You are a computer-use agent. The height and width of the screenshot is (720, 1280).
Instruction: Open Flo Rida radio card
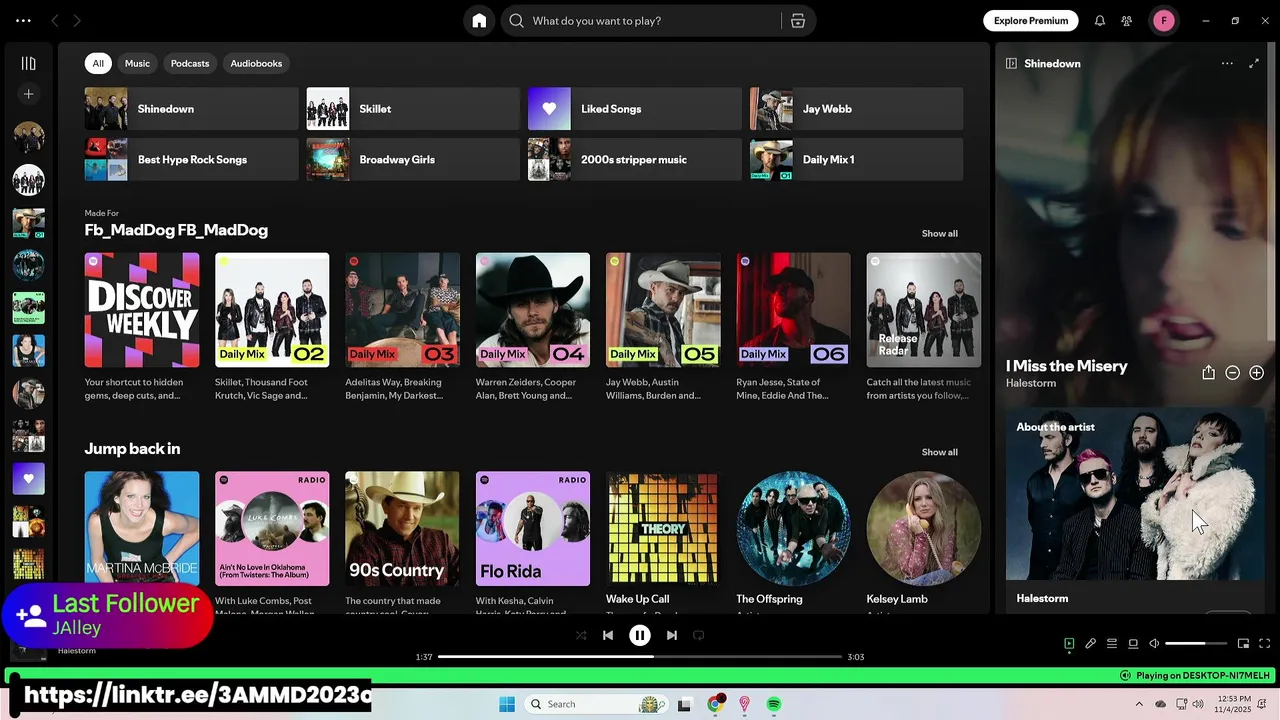tap(533, 529)
